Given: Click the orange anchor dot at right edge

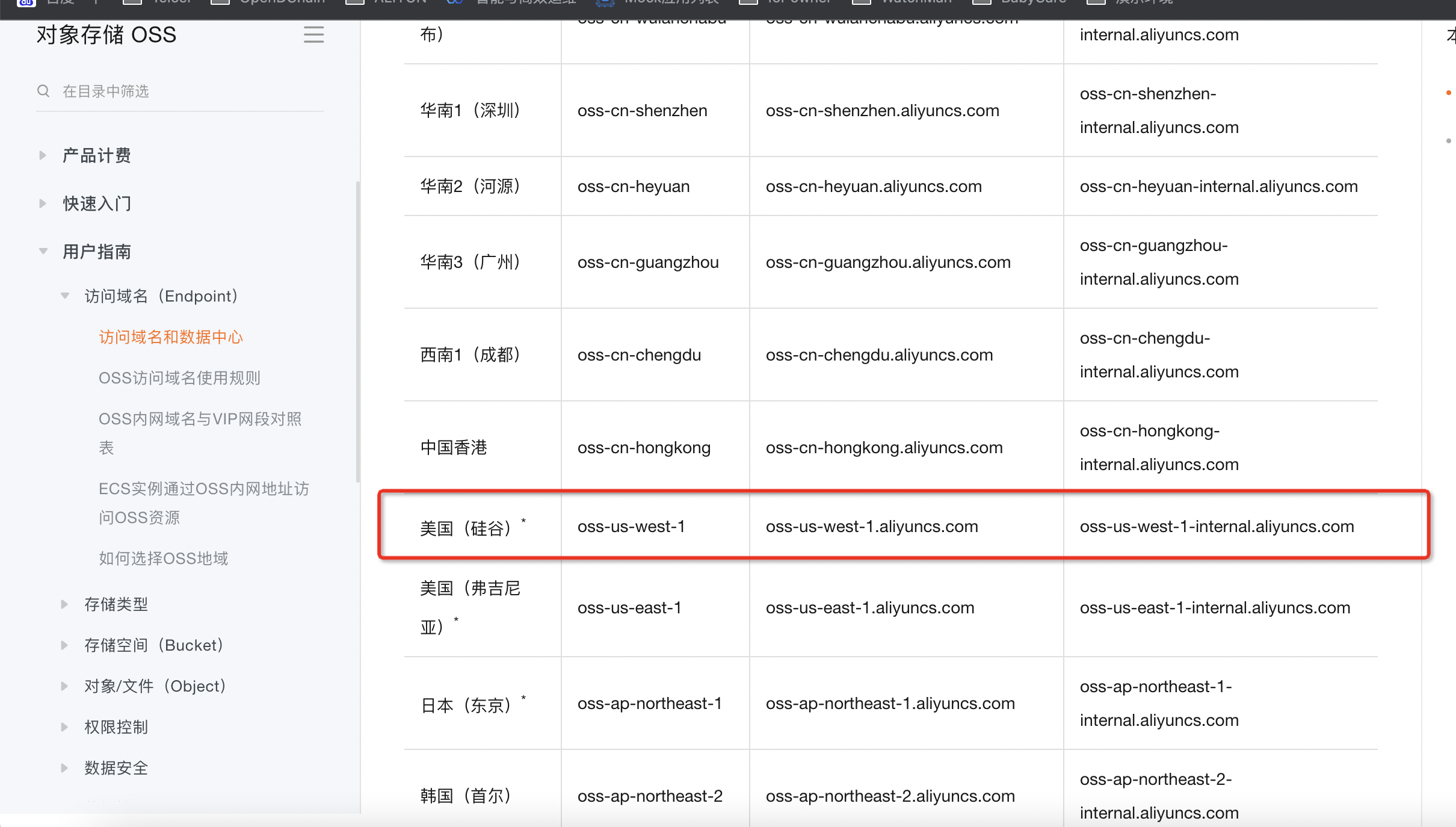Looking at the screenshot, I should (x=1449, y=93).
